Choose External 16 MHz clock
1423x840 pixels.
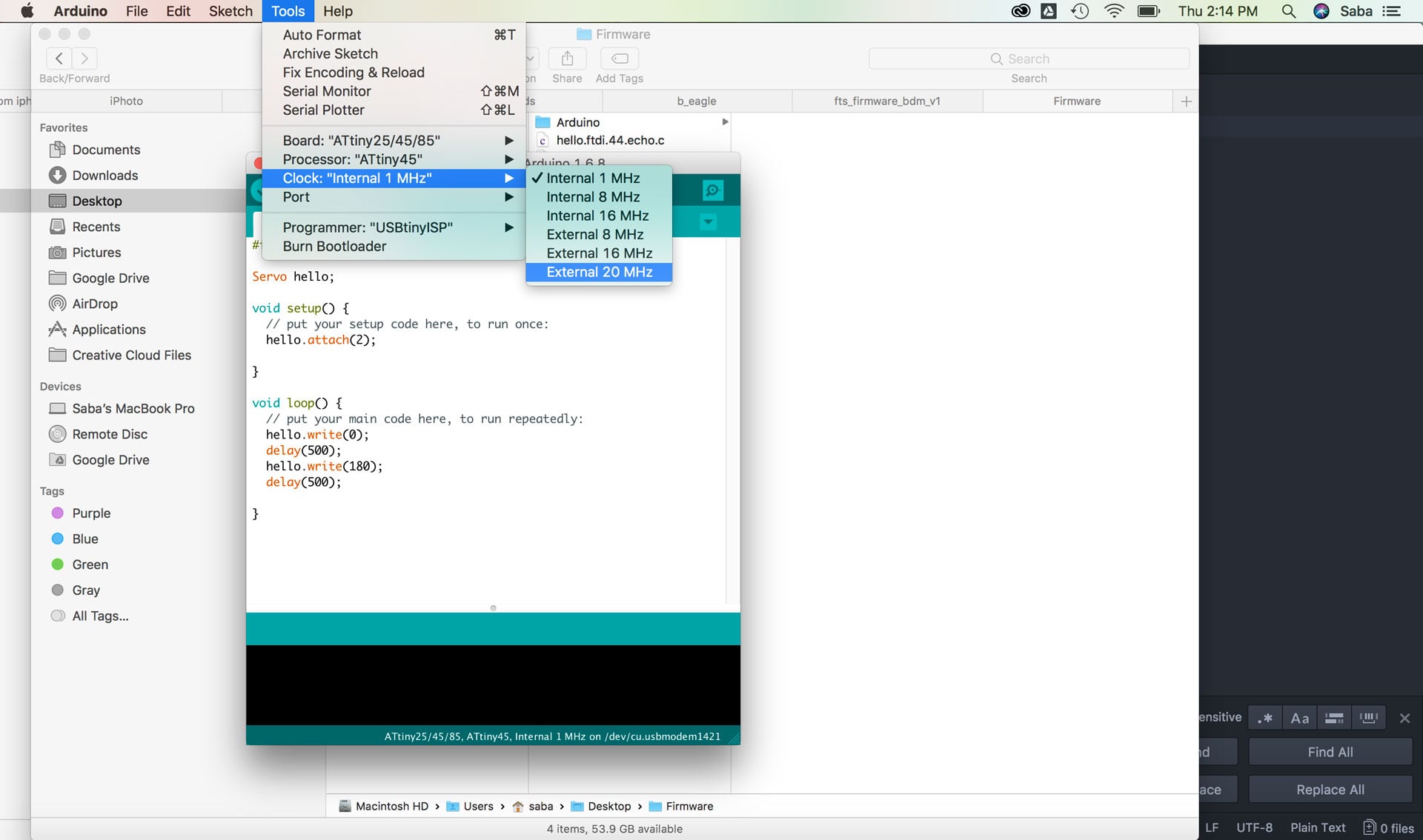tap(599, 253)
